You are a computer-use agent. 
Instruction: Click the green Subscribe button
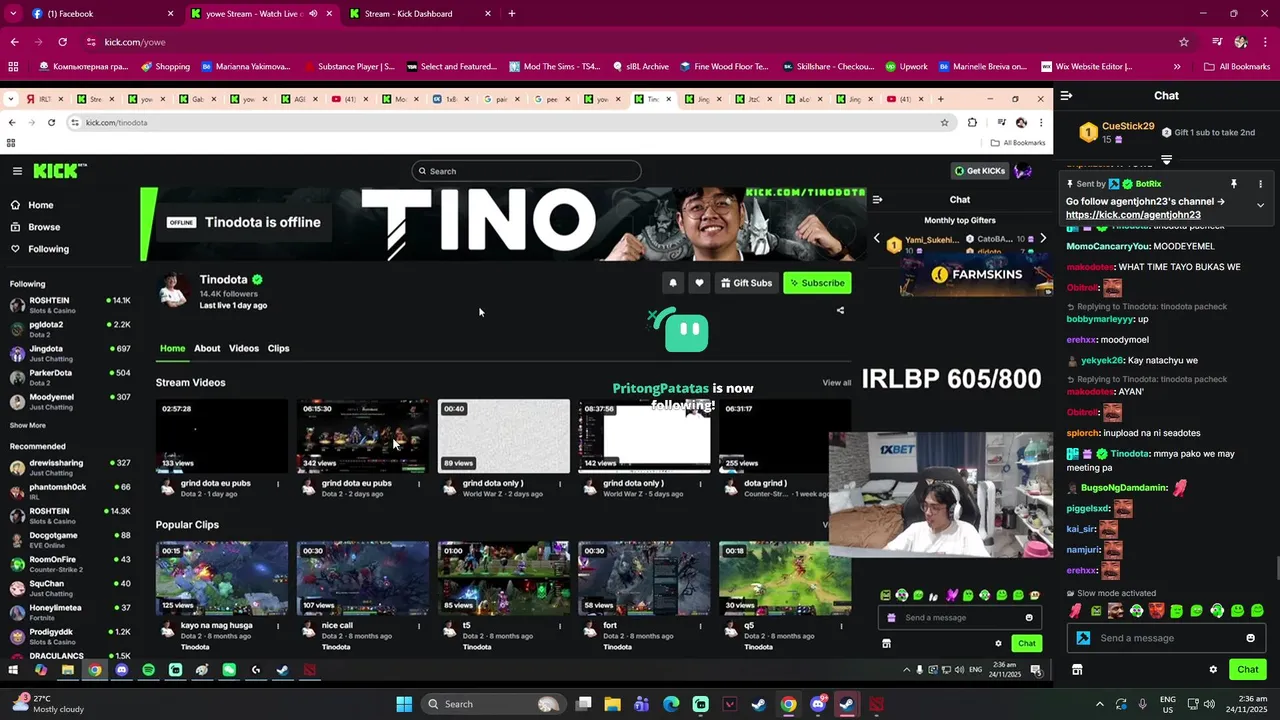coord(817,283)
